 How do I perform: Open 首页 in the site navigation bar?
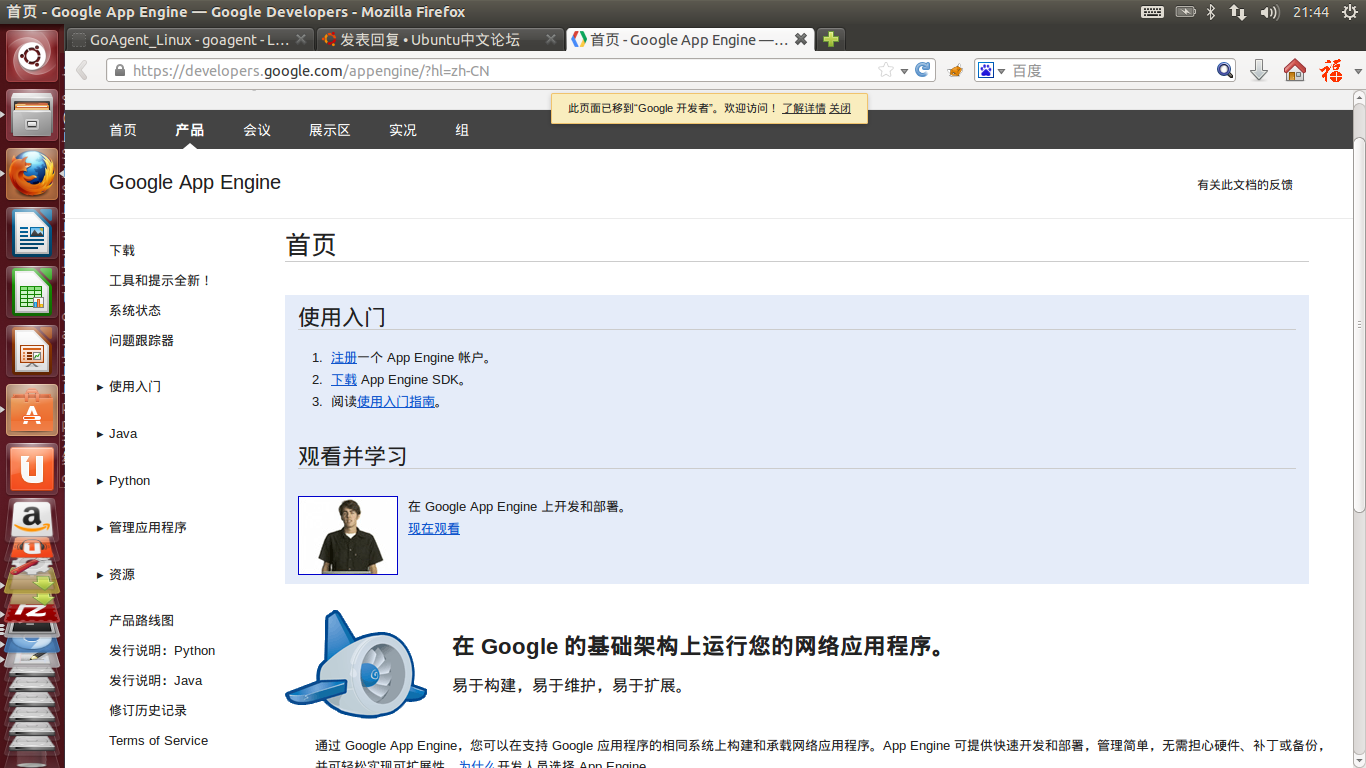pos(123,130)
